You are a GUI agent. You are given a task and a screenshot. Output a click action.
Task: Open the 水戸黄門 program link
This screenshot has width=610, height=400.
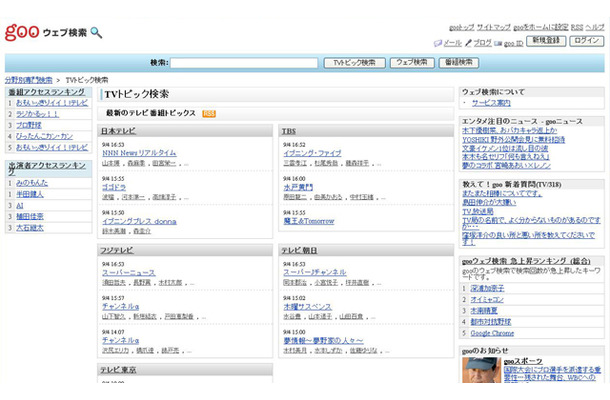pyautogui.click(x=298, y=188)
